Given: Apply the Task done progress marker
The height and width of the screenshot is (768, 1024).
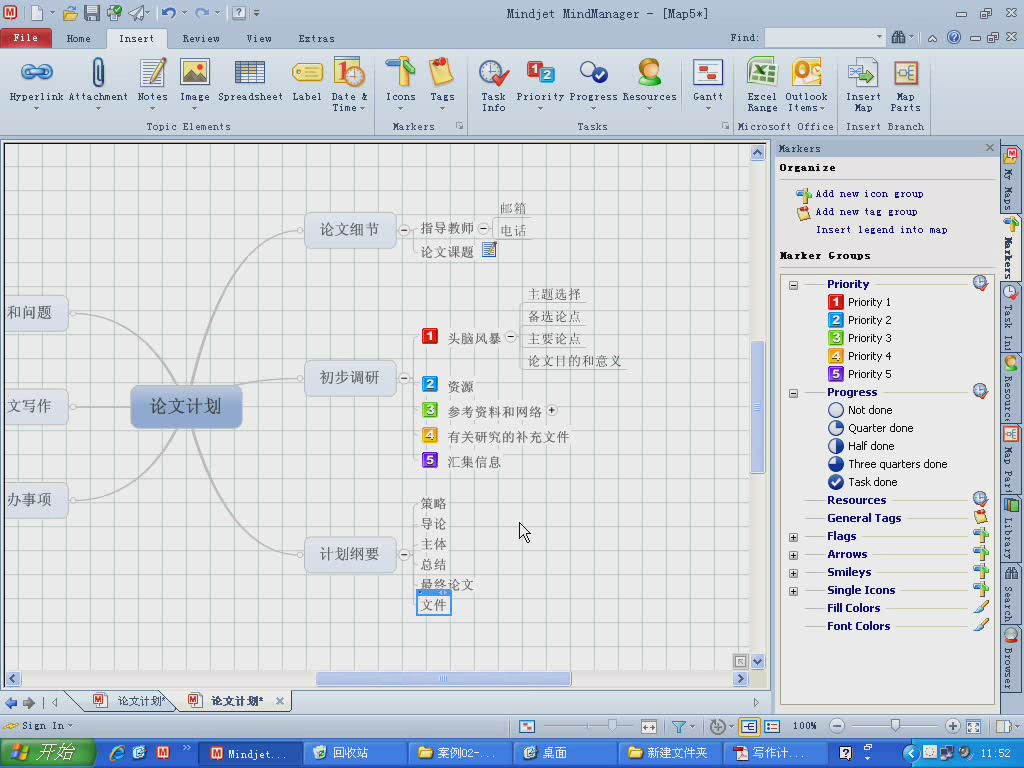Looking at the screenshot, I should pos(862,482).
